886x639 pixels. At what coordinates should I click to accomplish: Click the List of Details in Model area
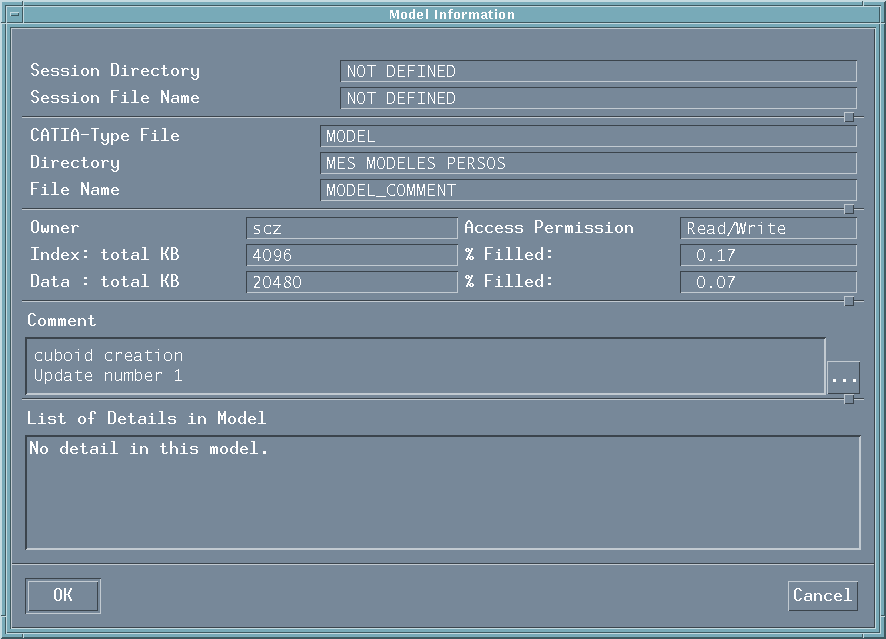click(x=442, y=492)
